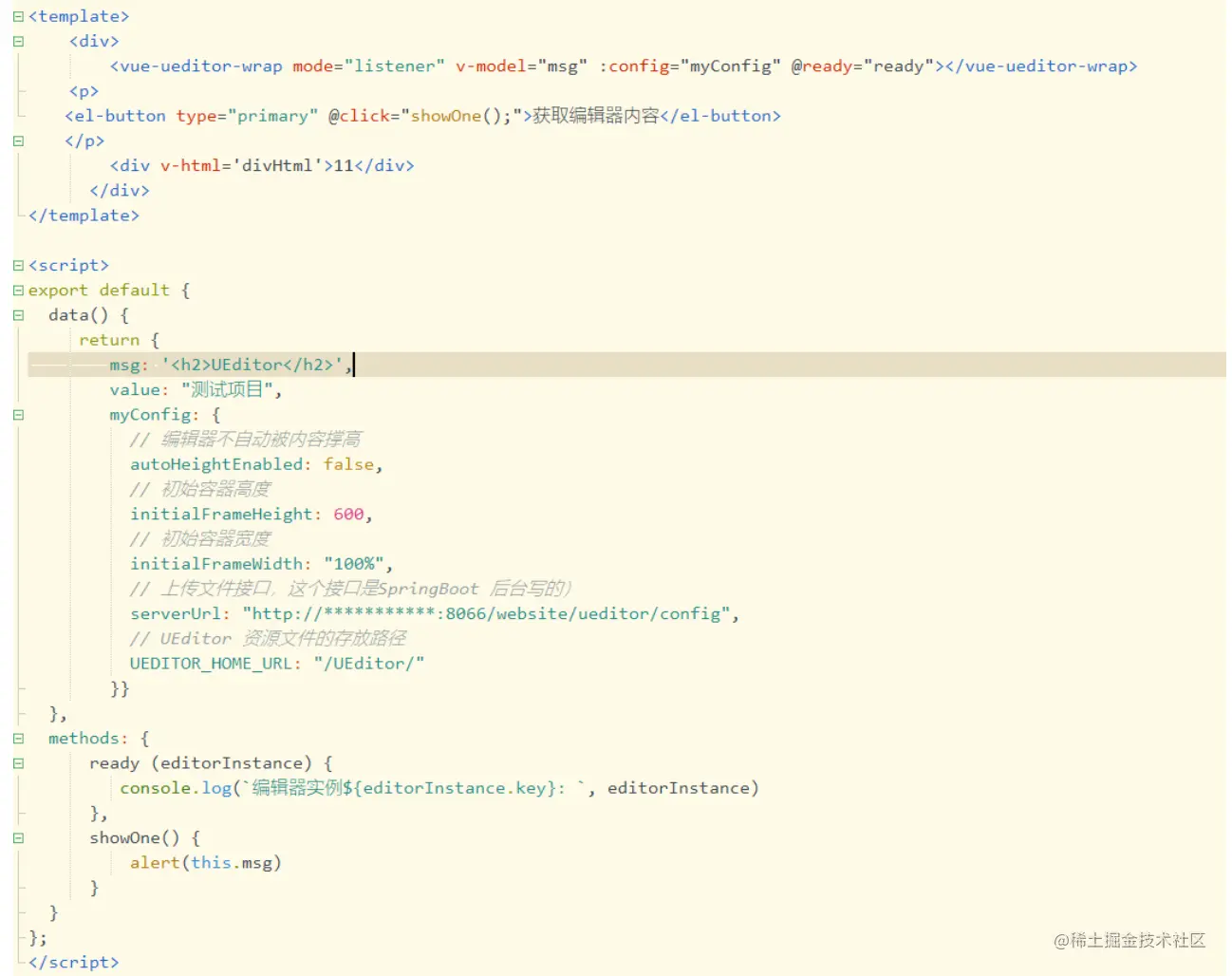
Task: Click the opening <p> tag
Action: [x=84, y=91]
